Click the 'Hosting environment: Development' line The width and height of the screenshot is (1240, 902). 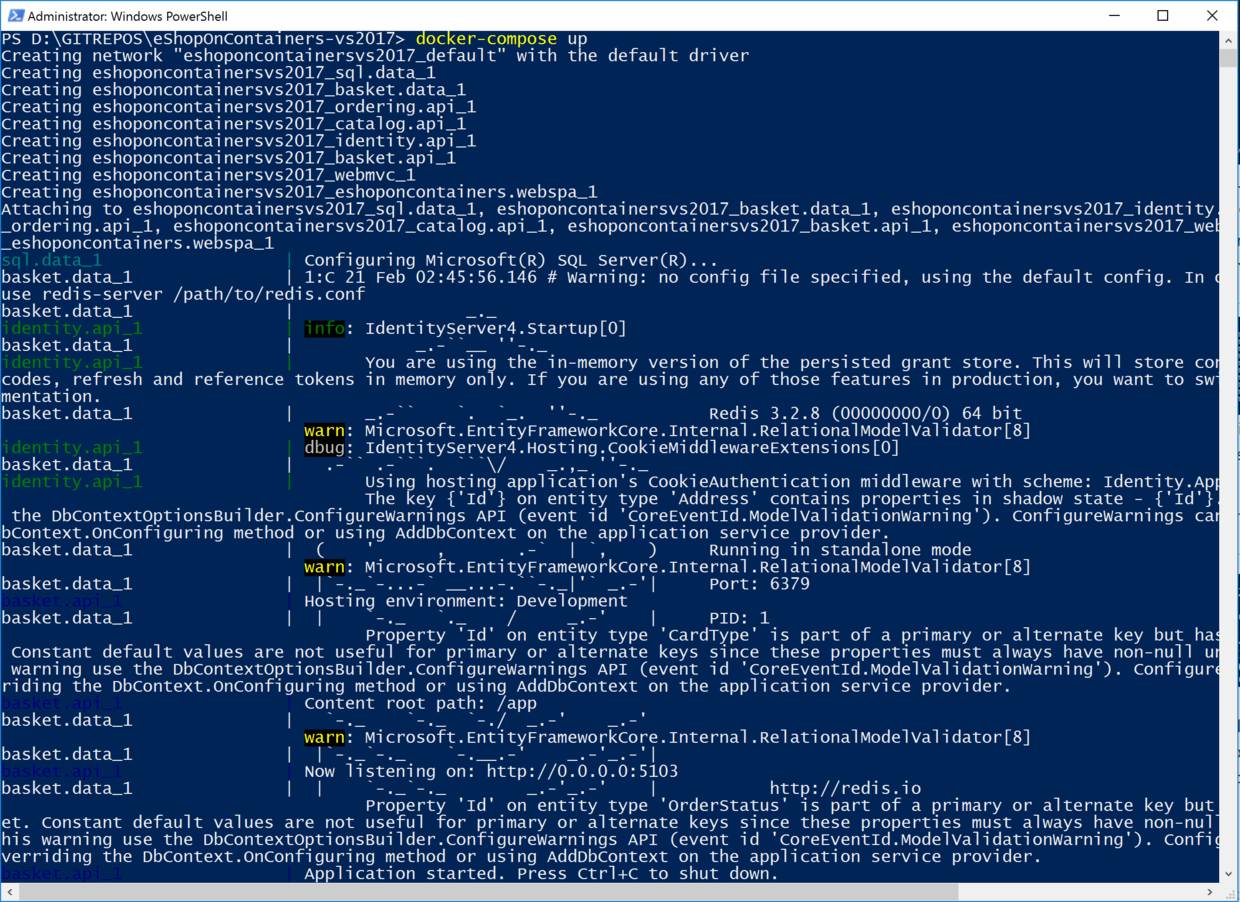(x=465, y=601)
